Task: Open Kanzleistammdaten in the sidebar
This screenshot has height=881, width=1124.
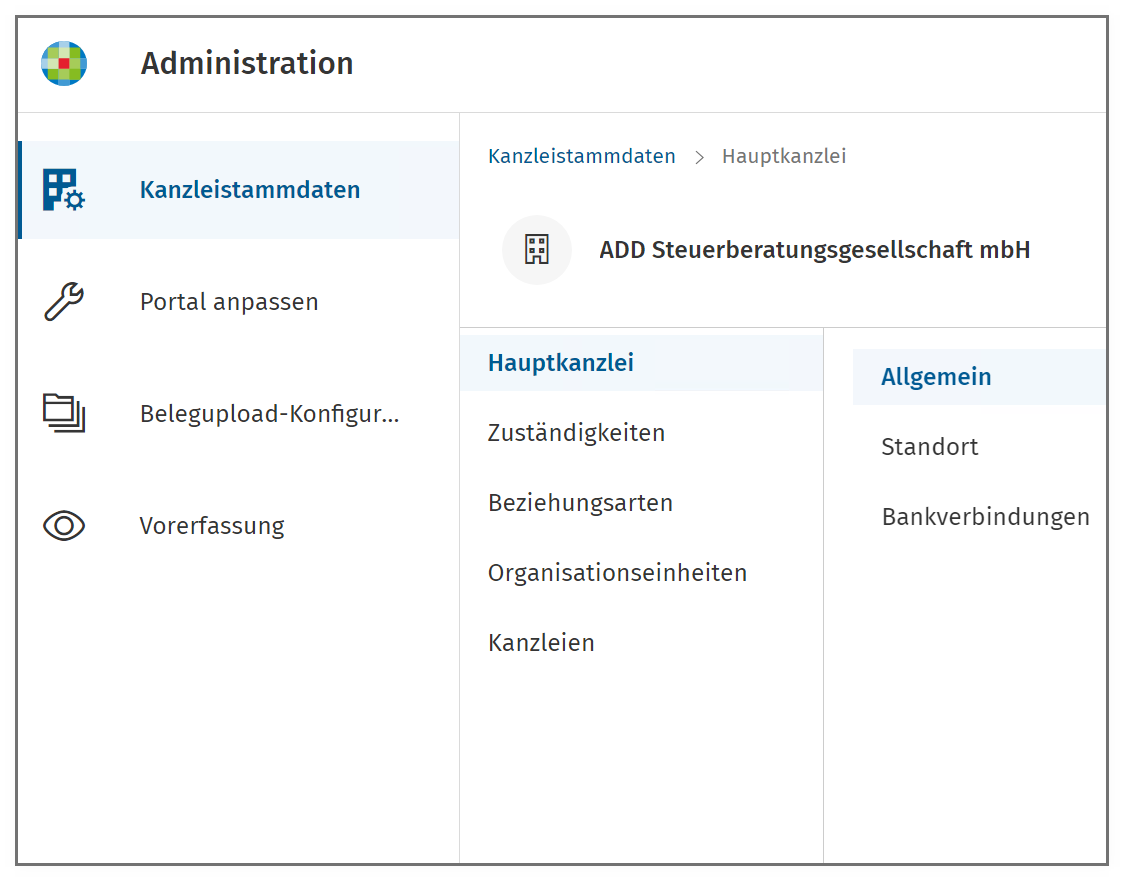Action: [239, 190]
